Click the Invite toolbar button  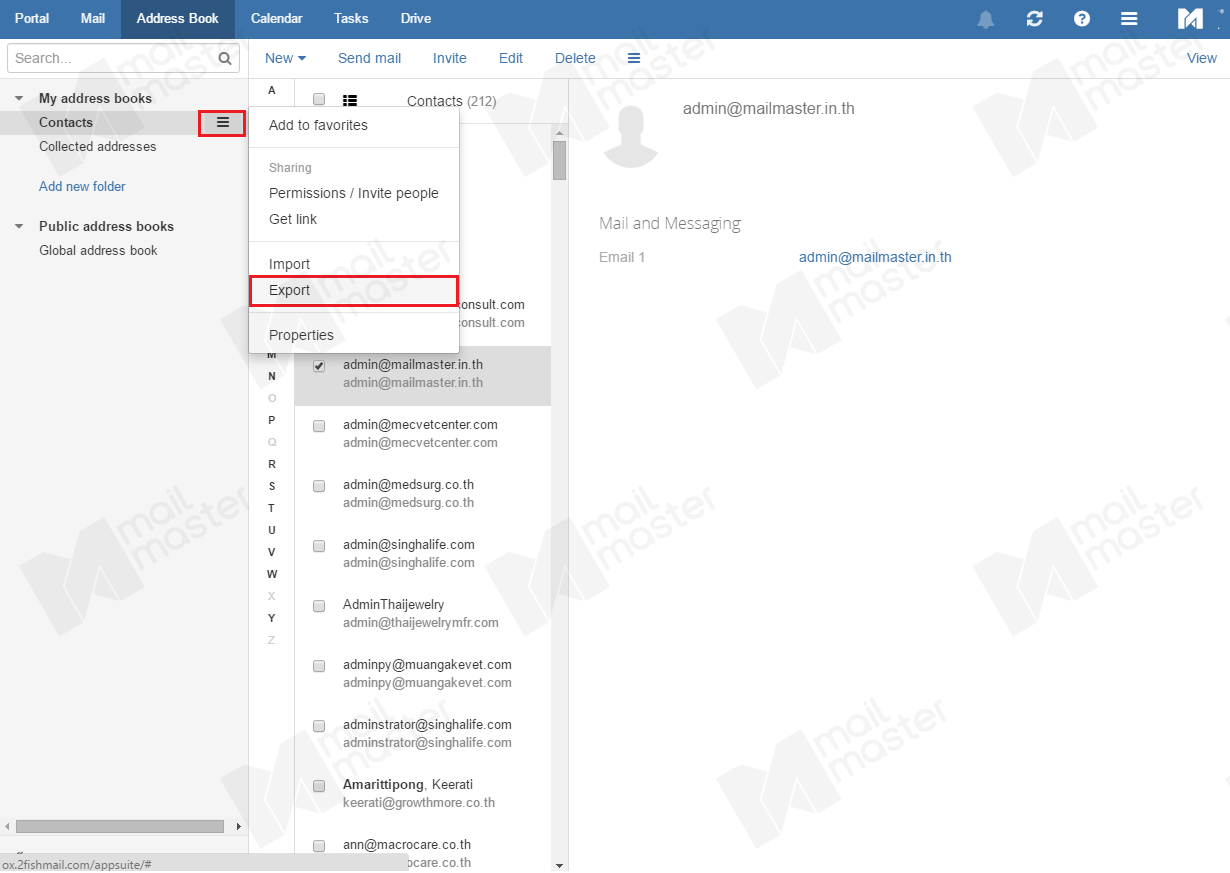[450, 58]
